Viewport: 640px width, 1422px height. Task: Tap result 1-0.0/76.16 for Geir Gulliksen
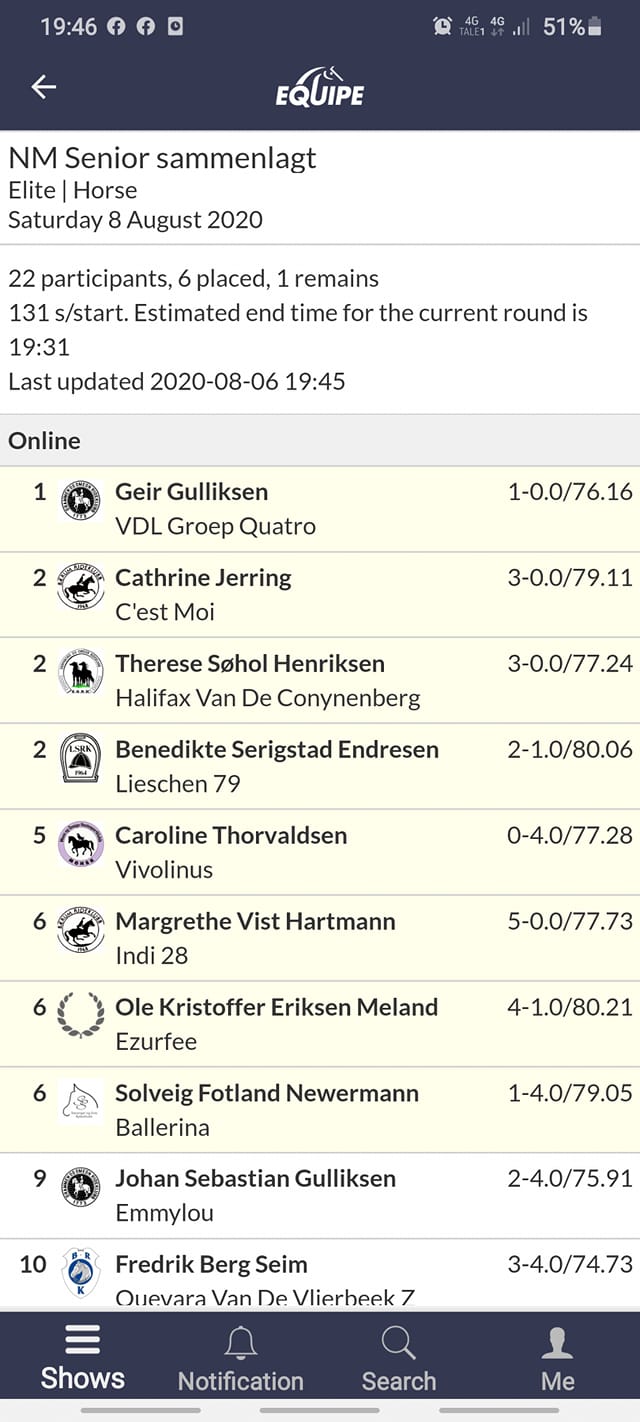point(570,491)
